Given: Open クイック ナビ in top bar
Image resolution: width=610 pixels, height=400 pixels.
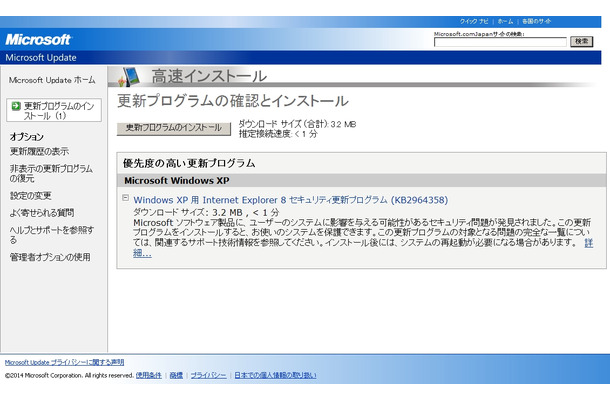Looking at the screenshot, I should (474, 21).
